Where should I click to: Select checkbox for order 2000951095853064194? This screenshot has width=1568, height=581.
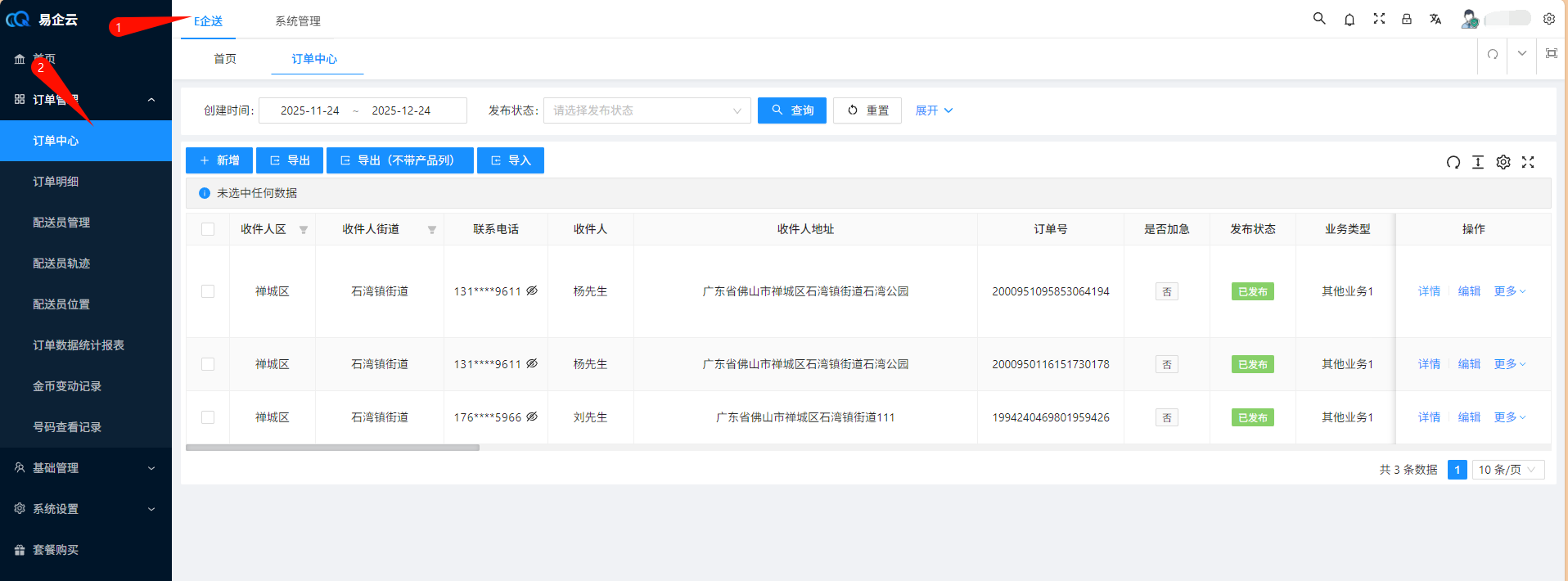coord(208,291)
